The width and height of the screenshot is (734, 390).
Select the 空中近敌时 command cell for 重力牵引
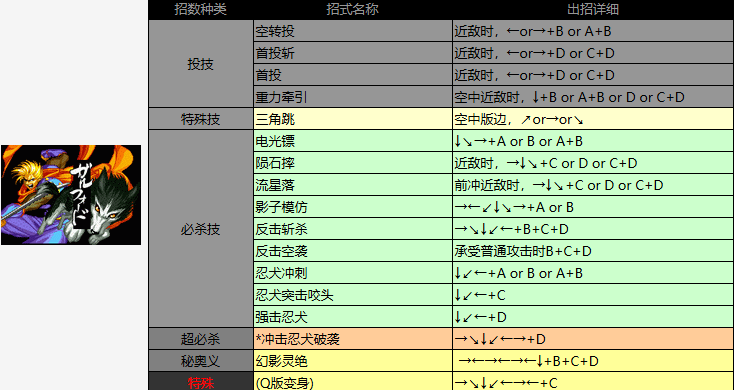[x=593, y=97]
